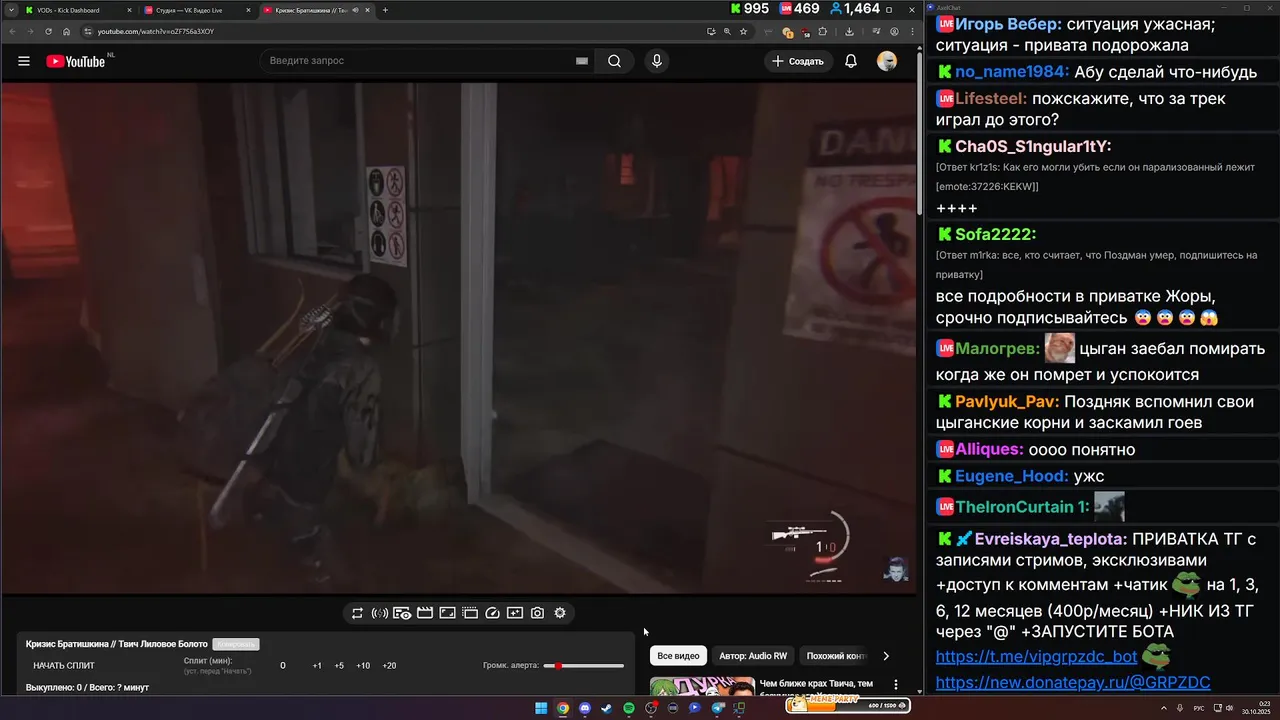Click the video player frame
Screen dimensions: 1280x720
pyautogui.click(x=459, y=338)
